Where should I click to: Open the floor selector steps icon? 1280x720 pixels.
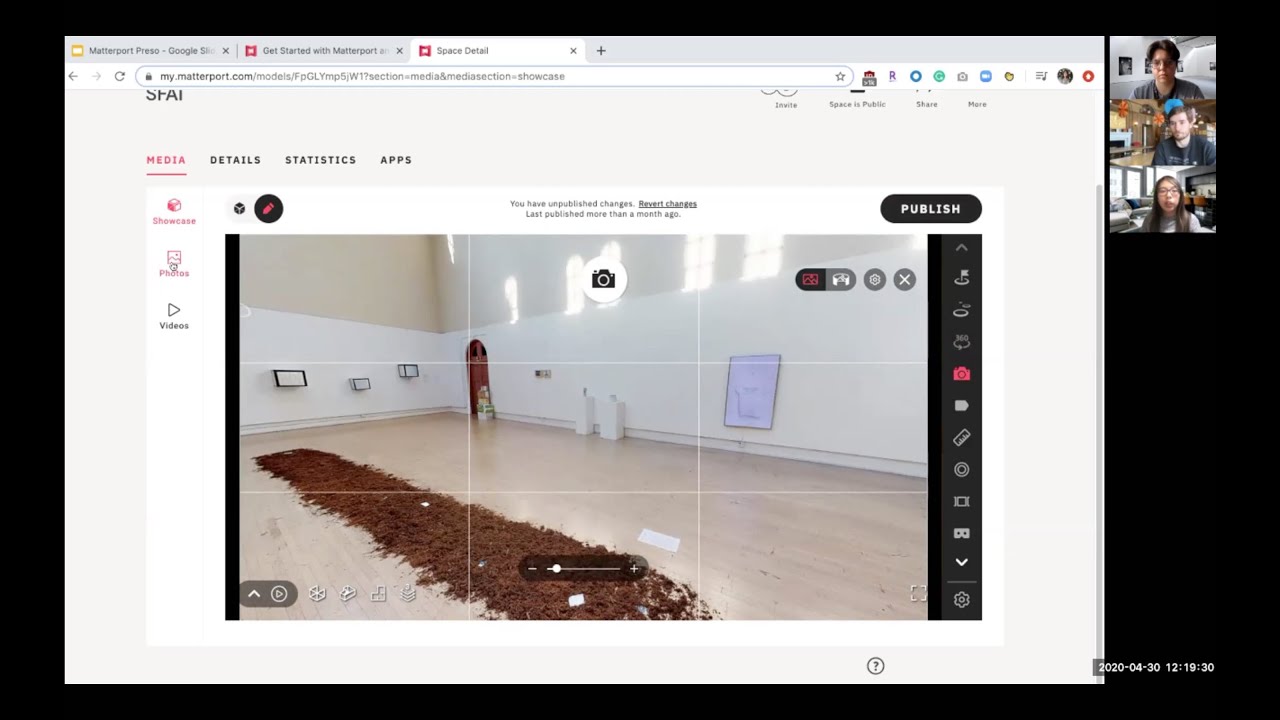click(378, 594)
